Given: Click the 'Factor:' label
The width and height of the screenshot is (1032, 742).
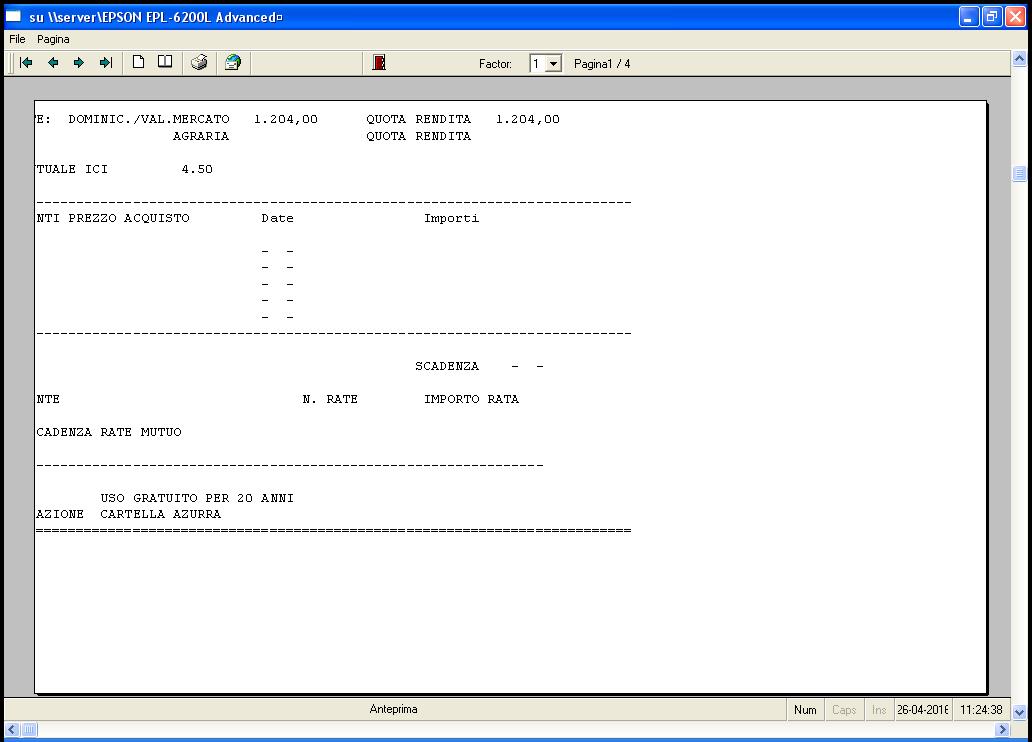Looking at the screenshot, I should 495,64.
